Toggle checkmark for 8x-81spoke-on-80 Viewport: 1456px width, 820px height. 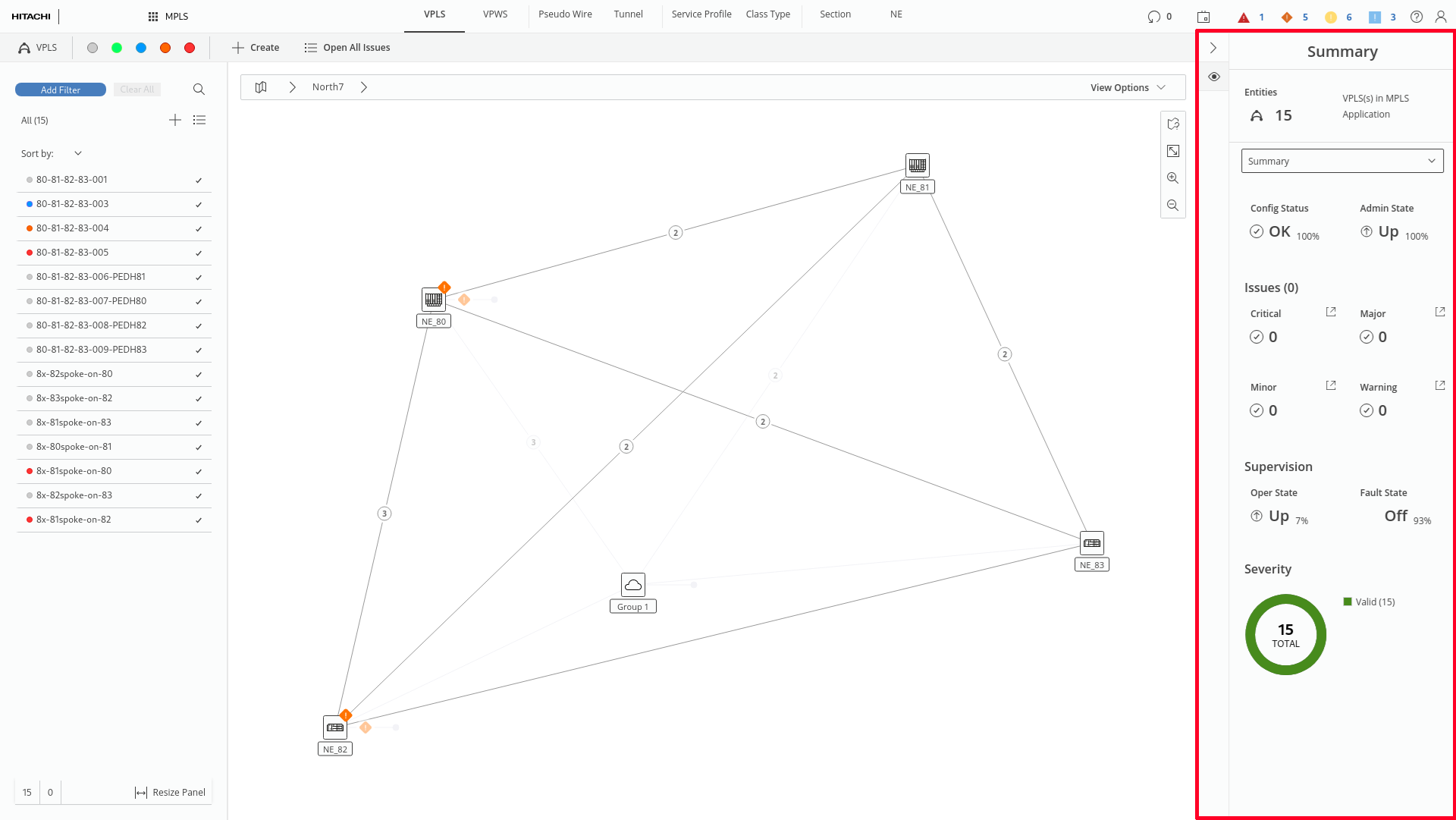pyautogui.click(x=199, y=472)
